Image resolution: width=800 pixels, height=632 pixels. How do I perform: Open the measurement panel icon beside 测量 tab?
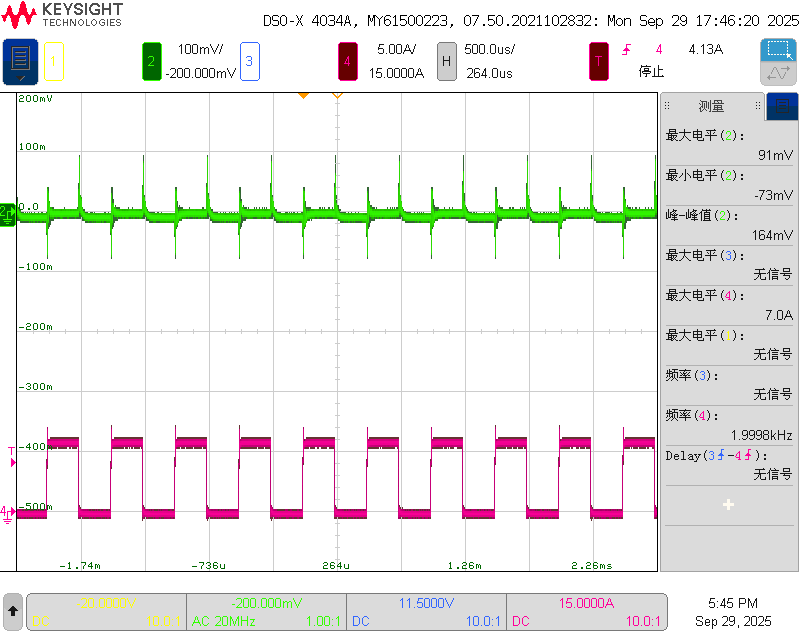tap(782, 105)
